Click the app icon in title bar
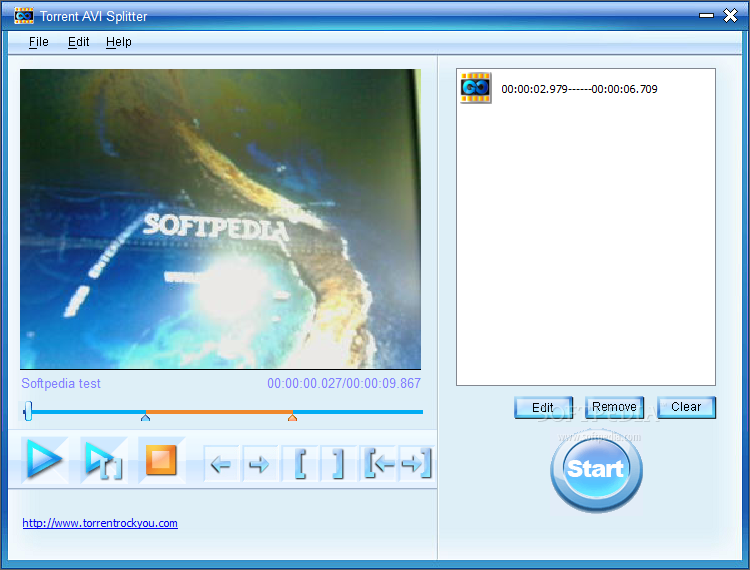The height and width of the screenshot is (570, 750). pos(24,16)
